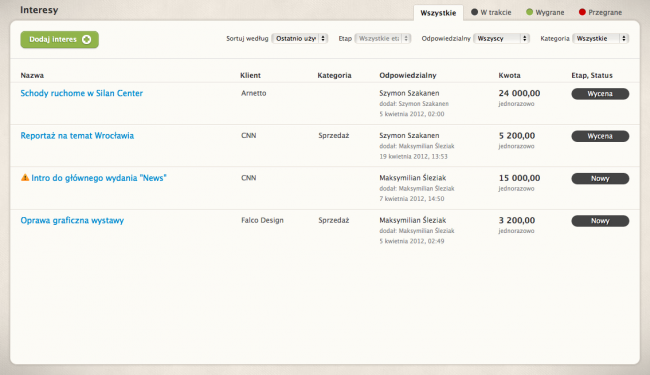
Task: Open Oprawa graficzna wystawy deal
Action: [x=72, y=220]
